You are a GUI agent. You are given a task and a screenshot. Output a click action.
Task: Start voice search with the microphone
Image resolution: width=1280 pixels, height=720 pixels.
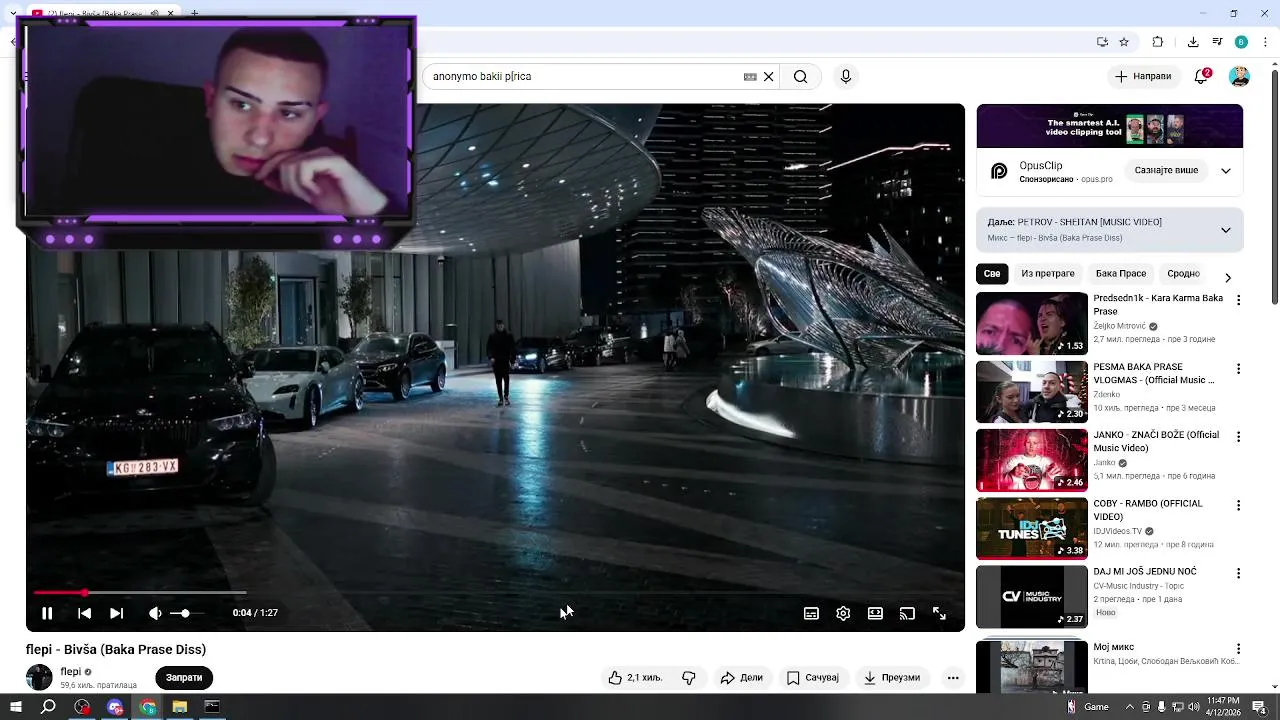846,76
